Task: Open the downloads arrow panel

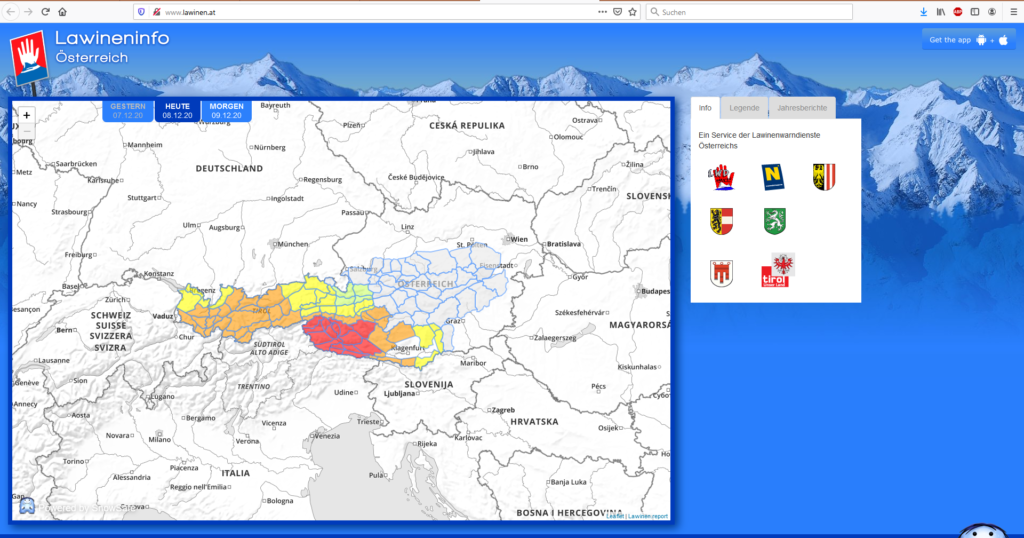Action: click(x=923, y=12)
